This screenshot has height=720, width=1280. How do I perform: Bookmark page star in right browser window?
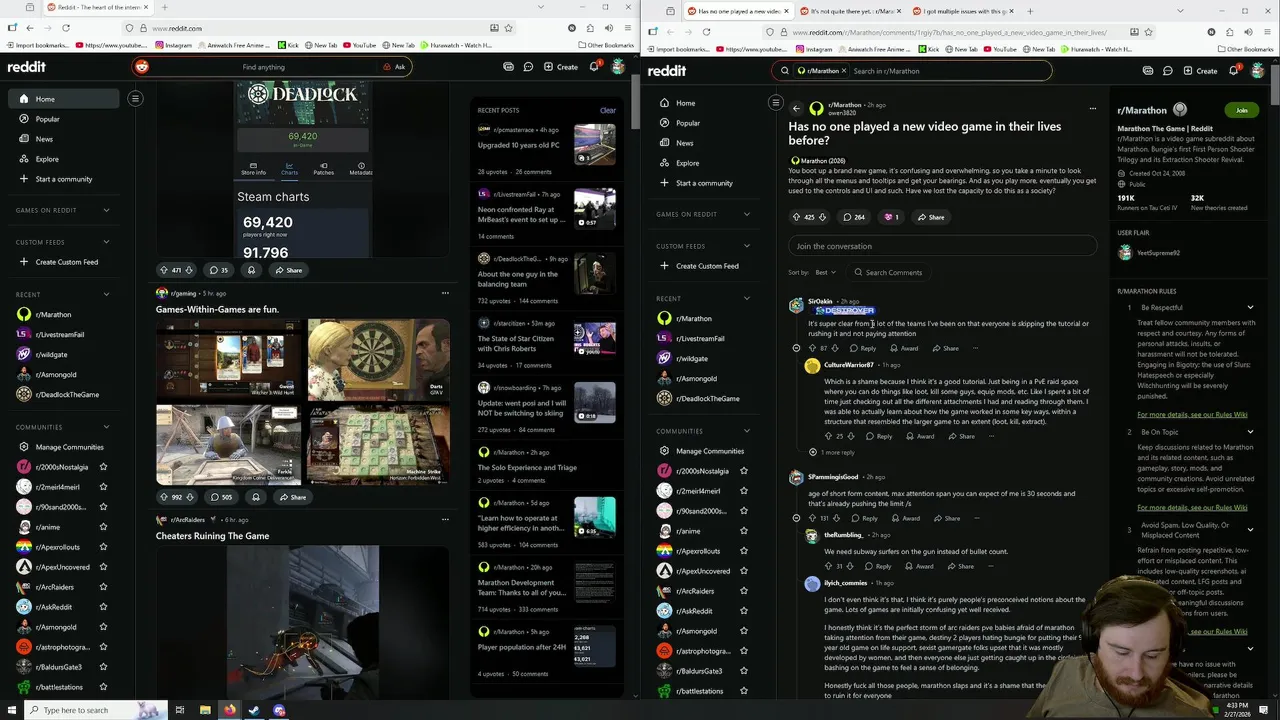click(x=1149, y=32)
